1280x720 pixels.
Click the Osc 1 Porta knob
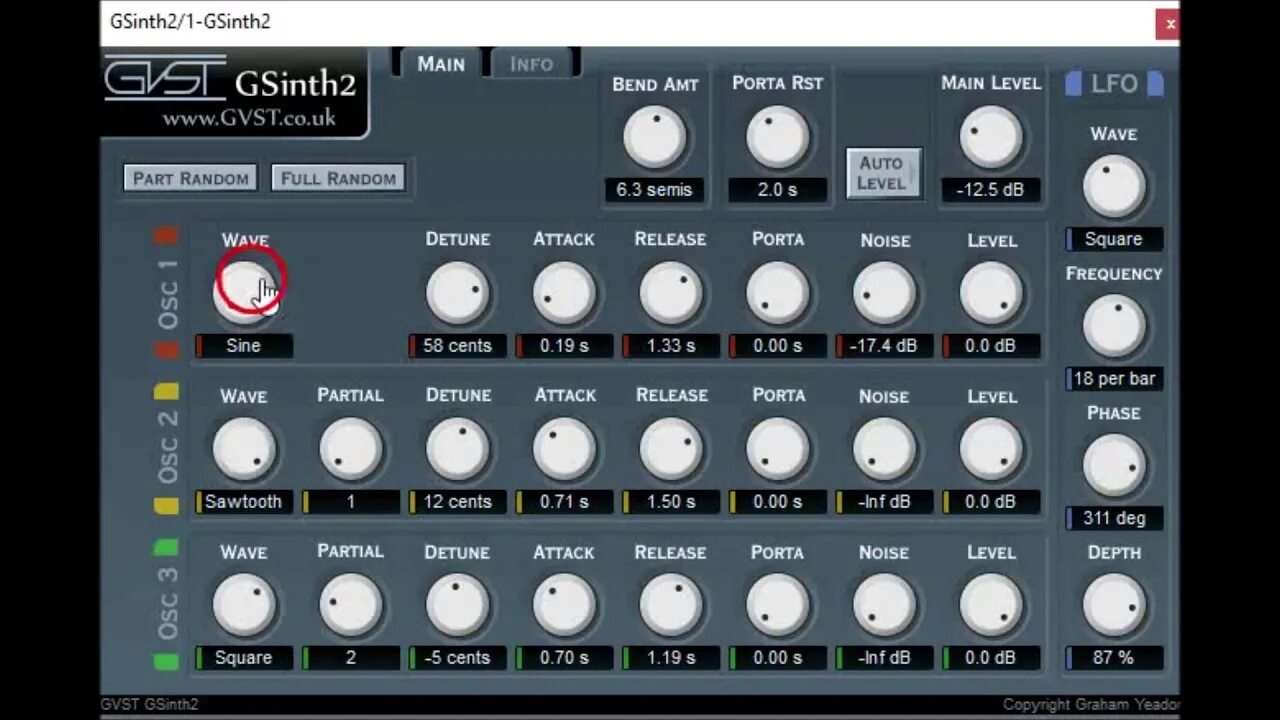click(778, 293)
